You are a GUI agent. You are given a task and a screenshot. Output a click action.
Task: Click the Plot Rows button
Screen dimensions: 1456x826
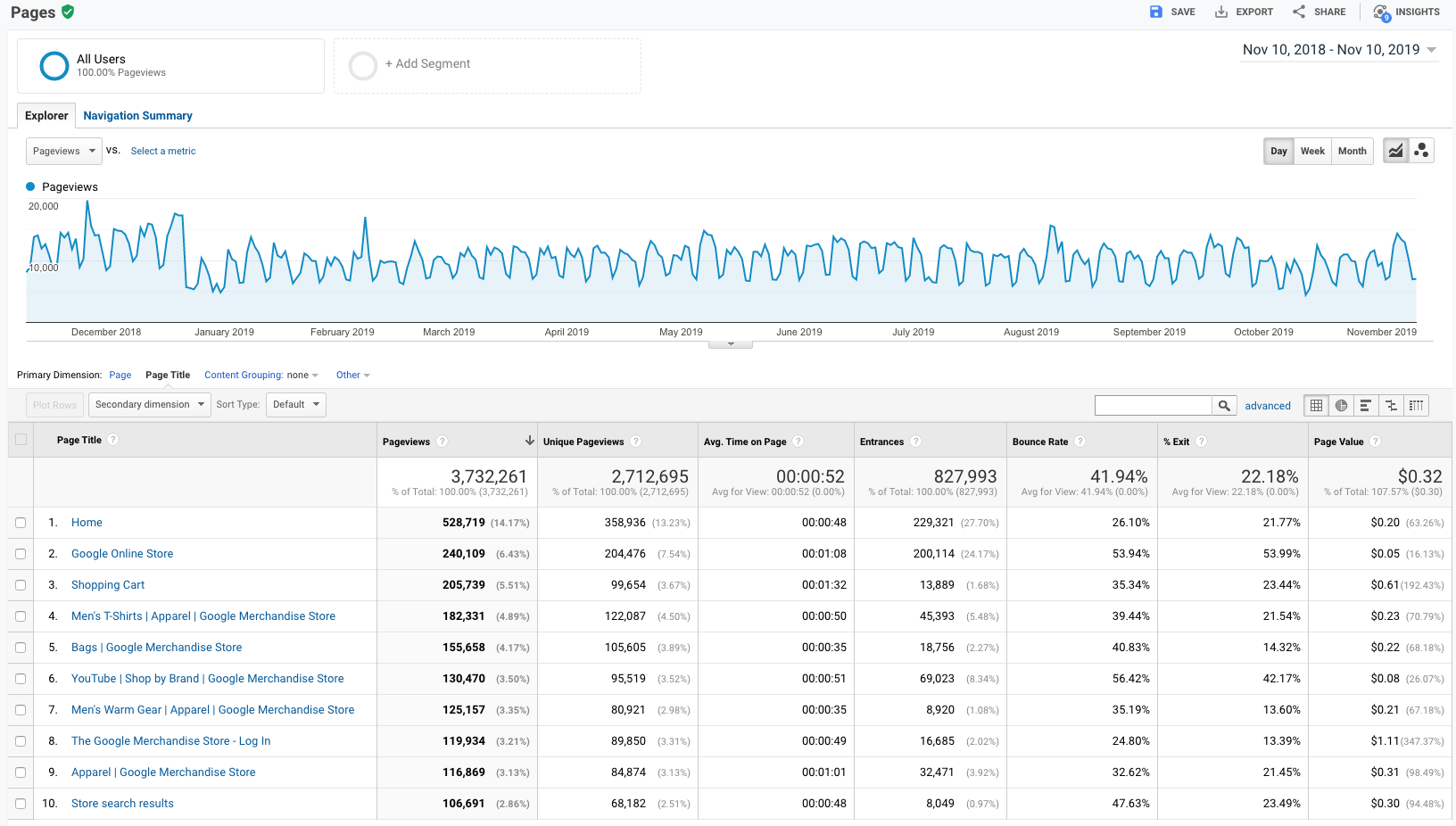[x=54, y=405]
